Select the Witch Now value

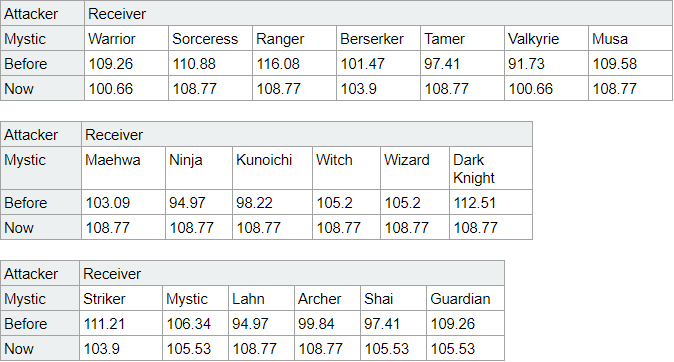point(346,227)
